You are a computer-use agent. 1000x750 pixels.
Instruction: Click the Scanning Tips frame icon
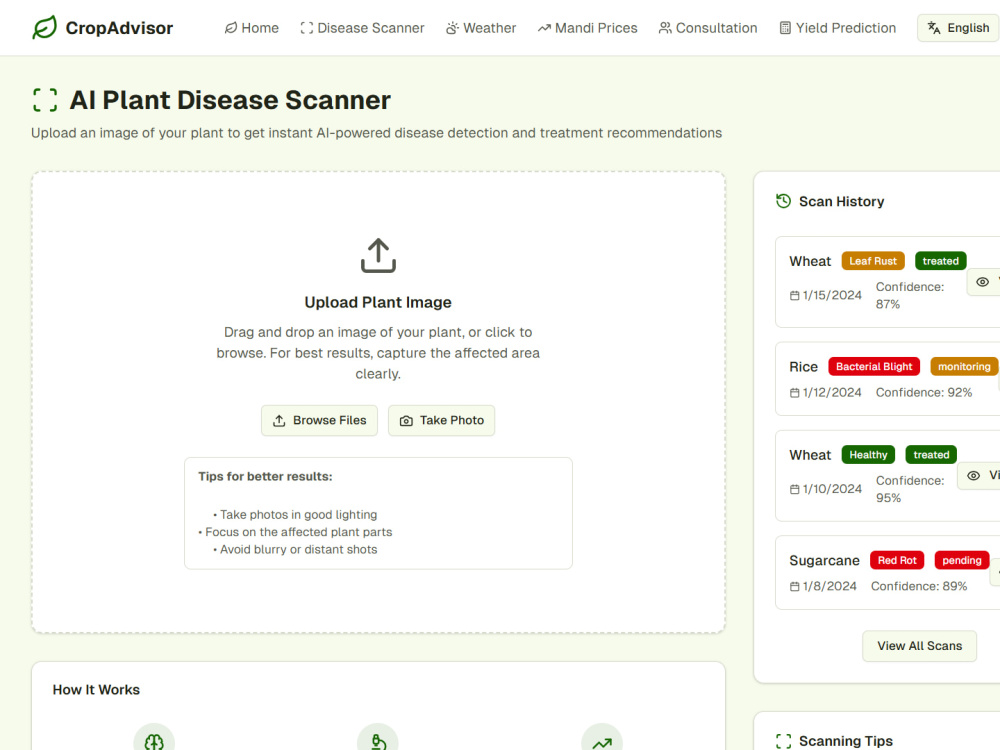783,741
